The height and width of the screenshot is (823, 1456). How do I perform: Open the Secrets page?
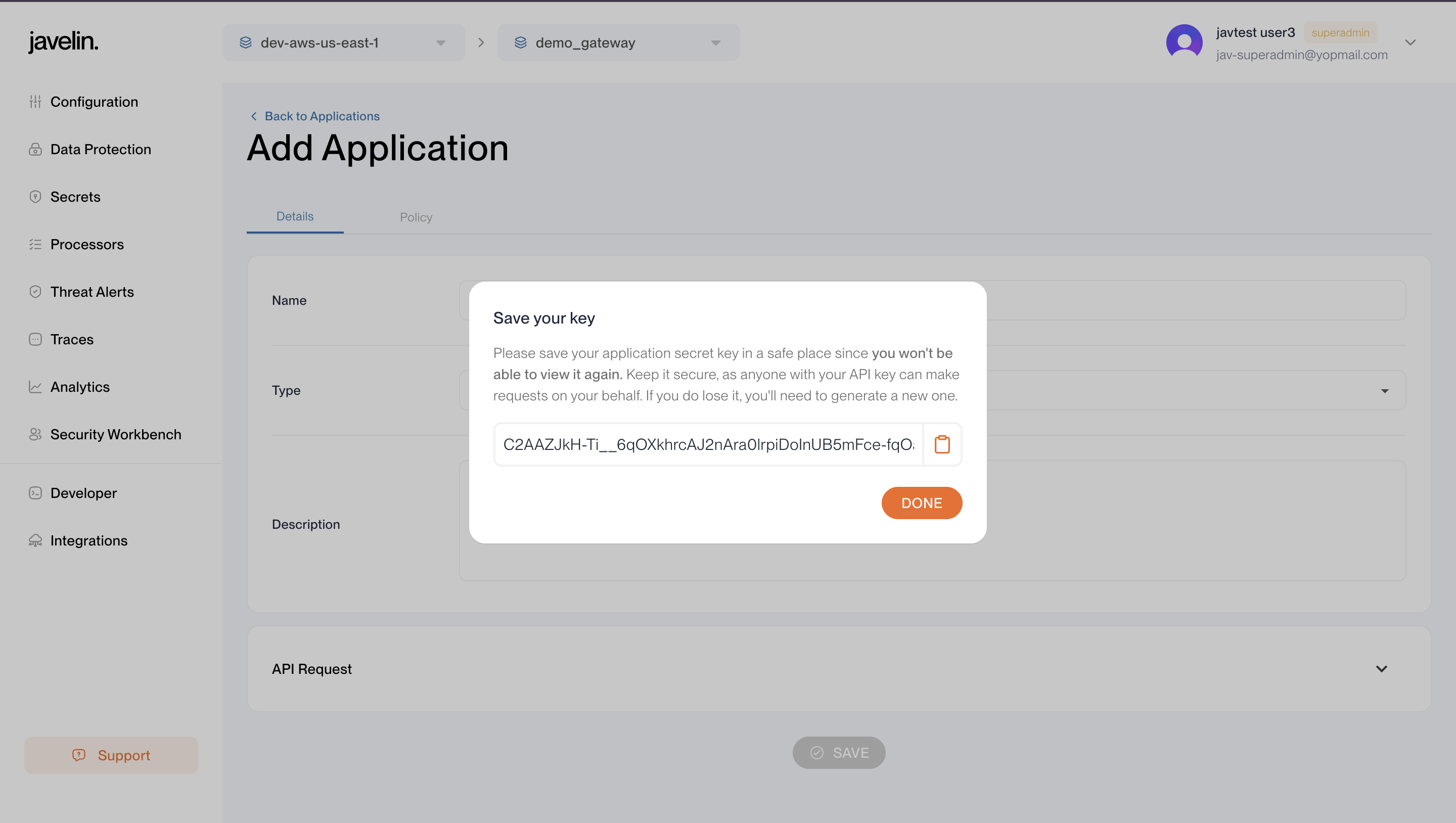coord(75,197)
